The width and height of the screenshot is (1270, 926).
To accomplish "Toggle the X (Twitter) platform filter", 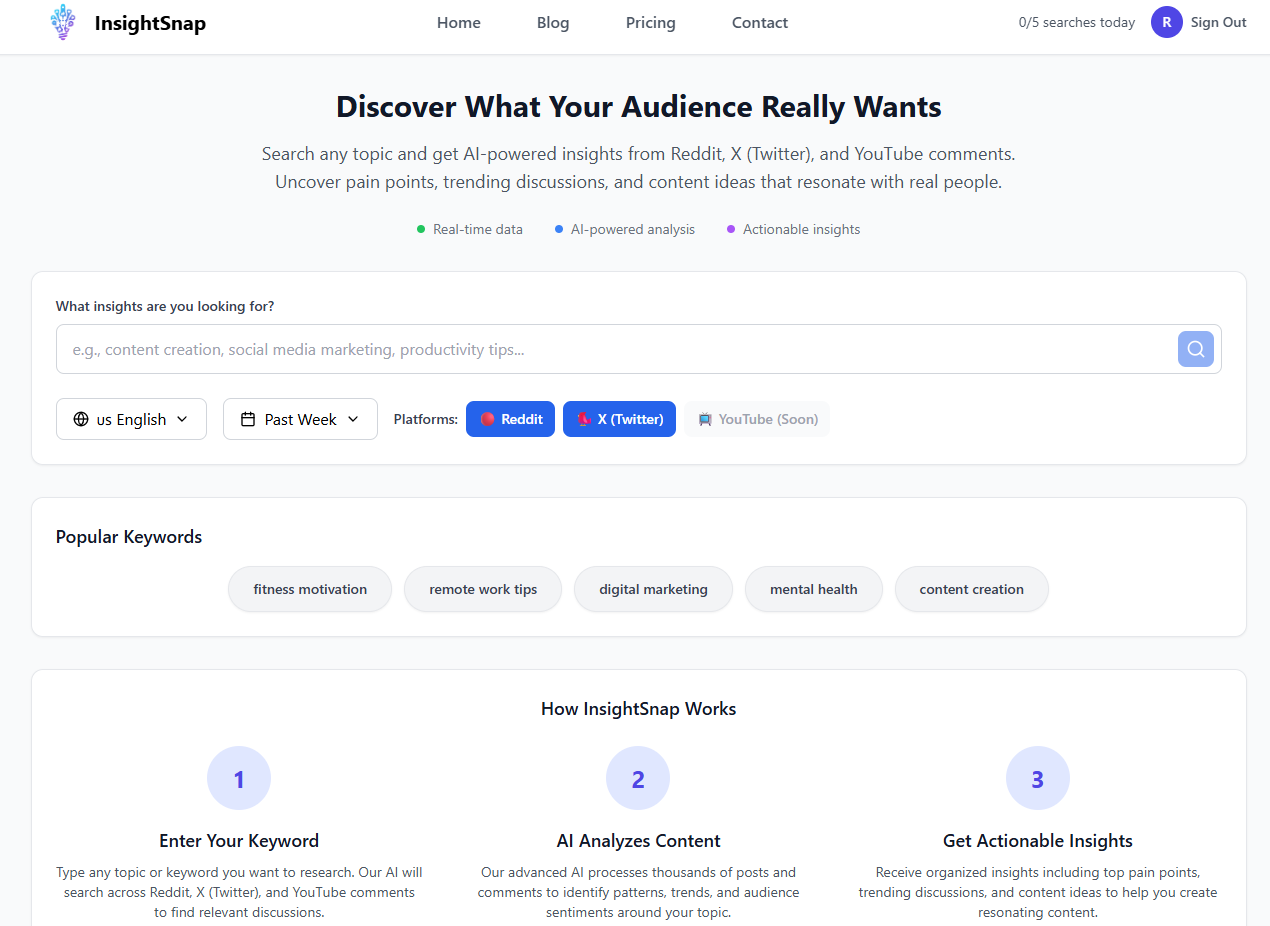I will tap(619, 419).
